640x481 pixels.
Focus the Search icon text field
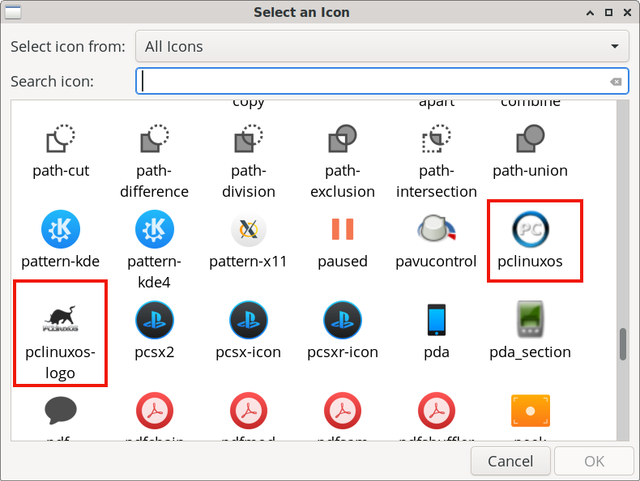tap(382, 81)
